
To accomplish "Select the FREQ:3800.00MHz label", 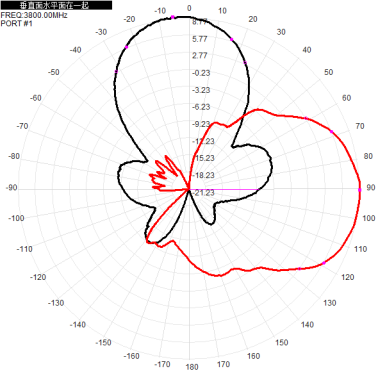I will point(34,15).
